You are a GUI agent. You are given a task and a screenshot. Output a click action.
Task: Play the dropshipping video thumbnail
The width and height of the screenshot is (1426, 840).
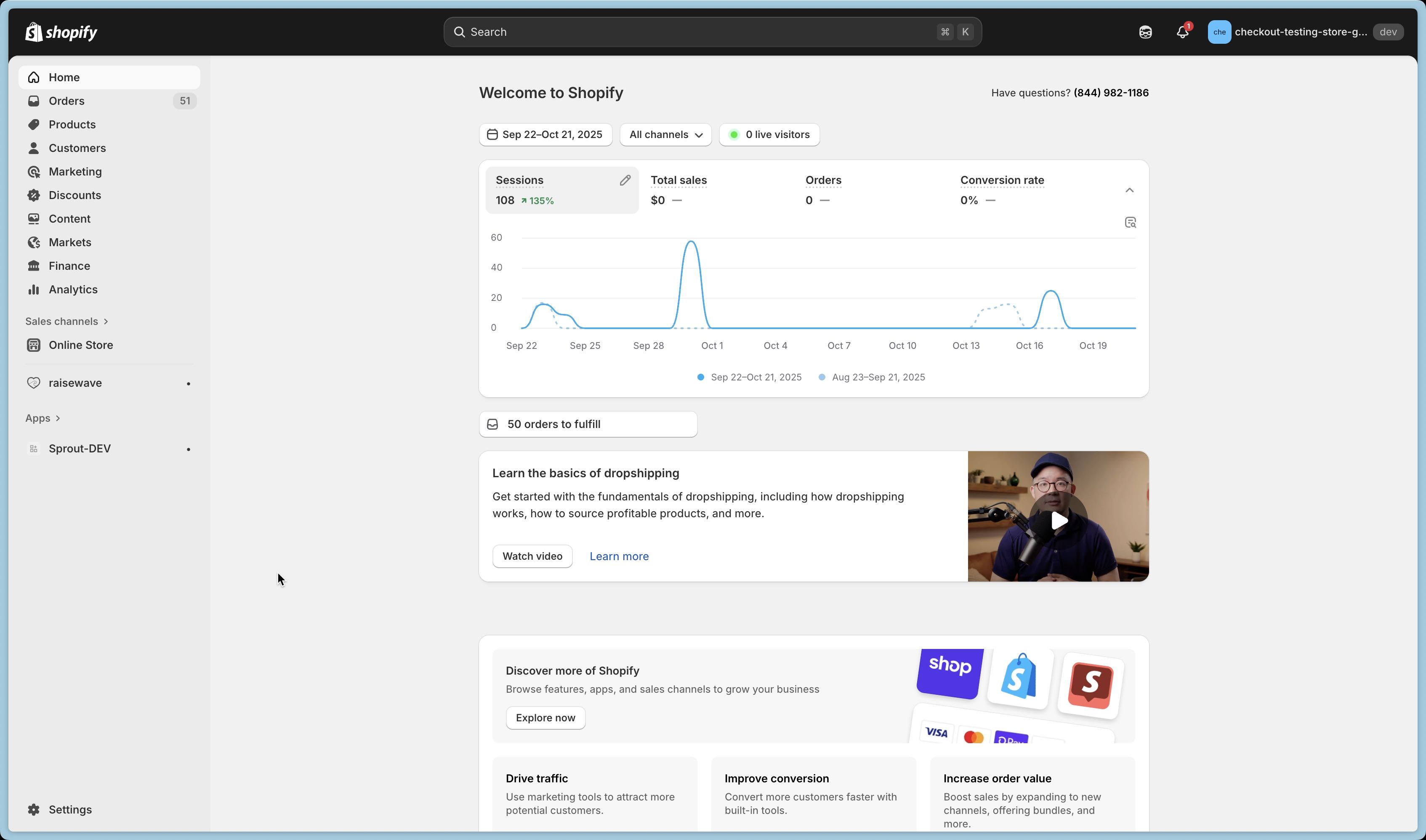tap(1058, 520)
